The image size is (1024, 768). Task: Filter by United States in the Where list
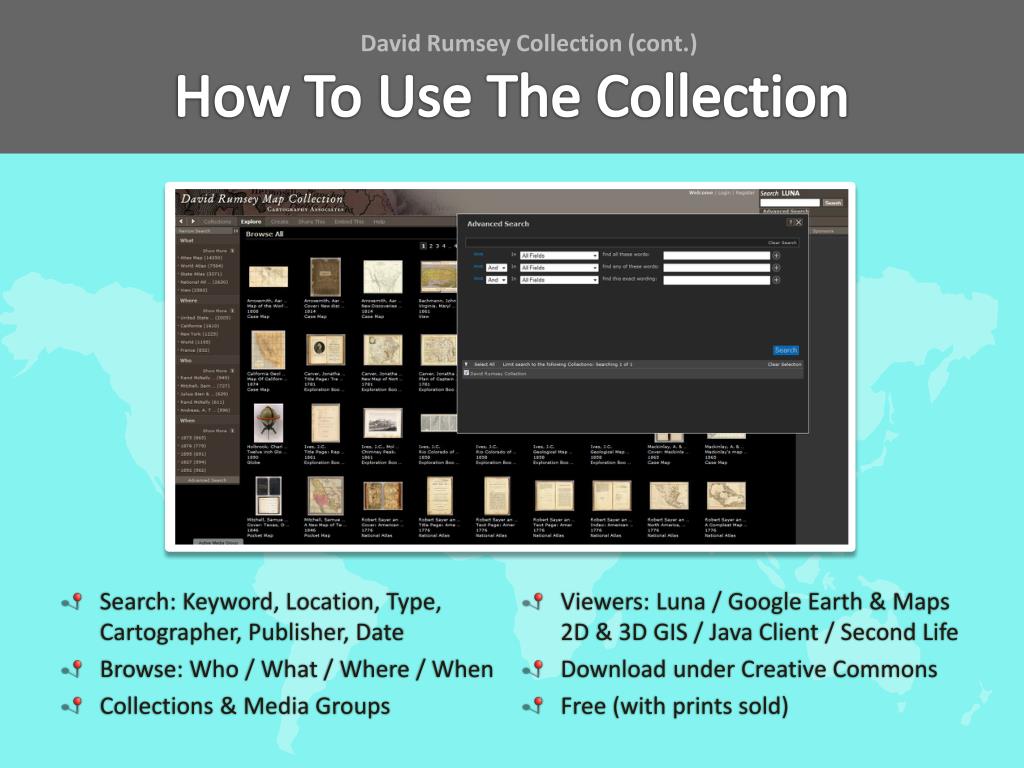[x=205, y=317]
